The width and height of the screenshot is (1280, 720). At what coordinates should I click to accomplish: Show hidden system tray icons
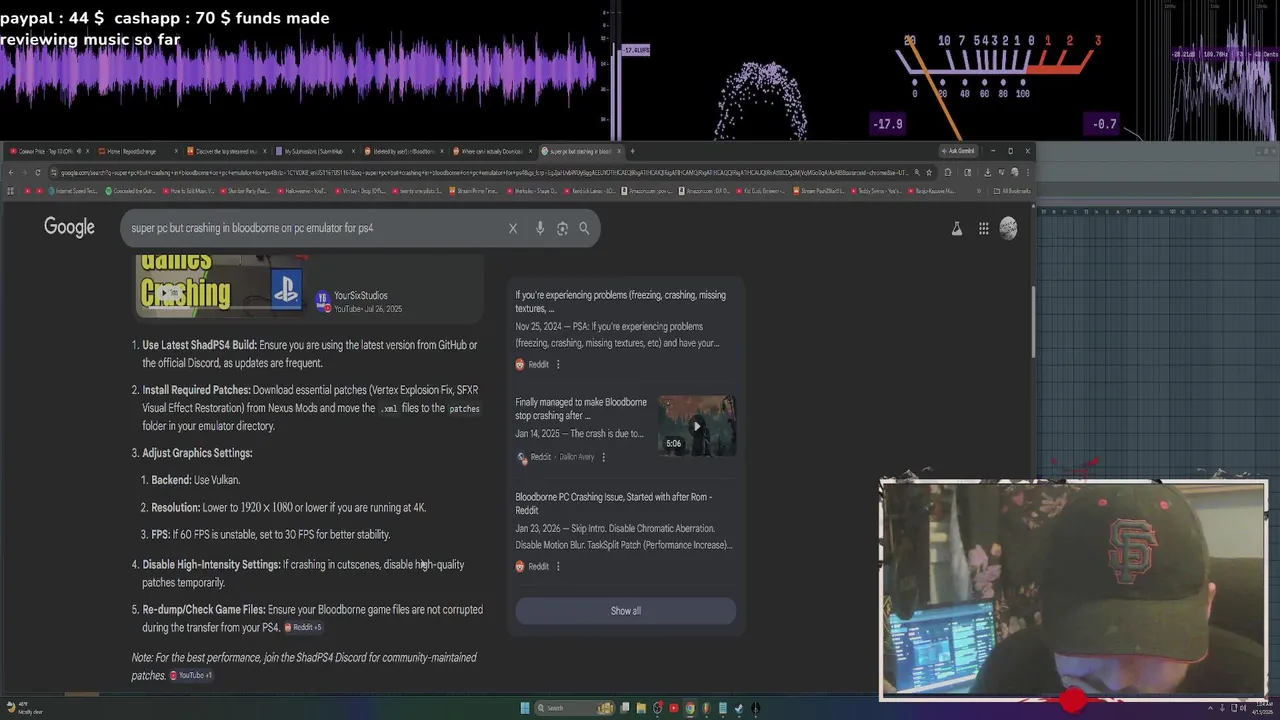[x=1208, y=708]
